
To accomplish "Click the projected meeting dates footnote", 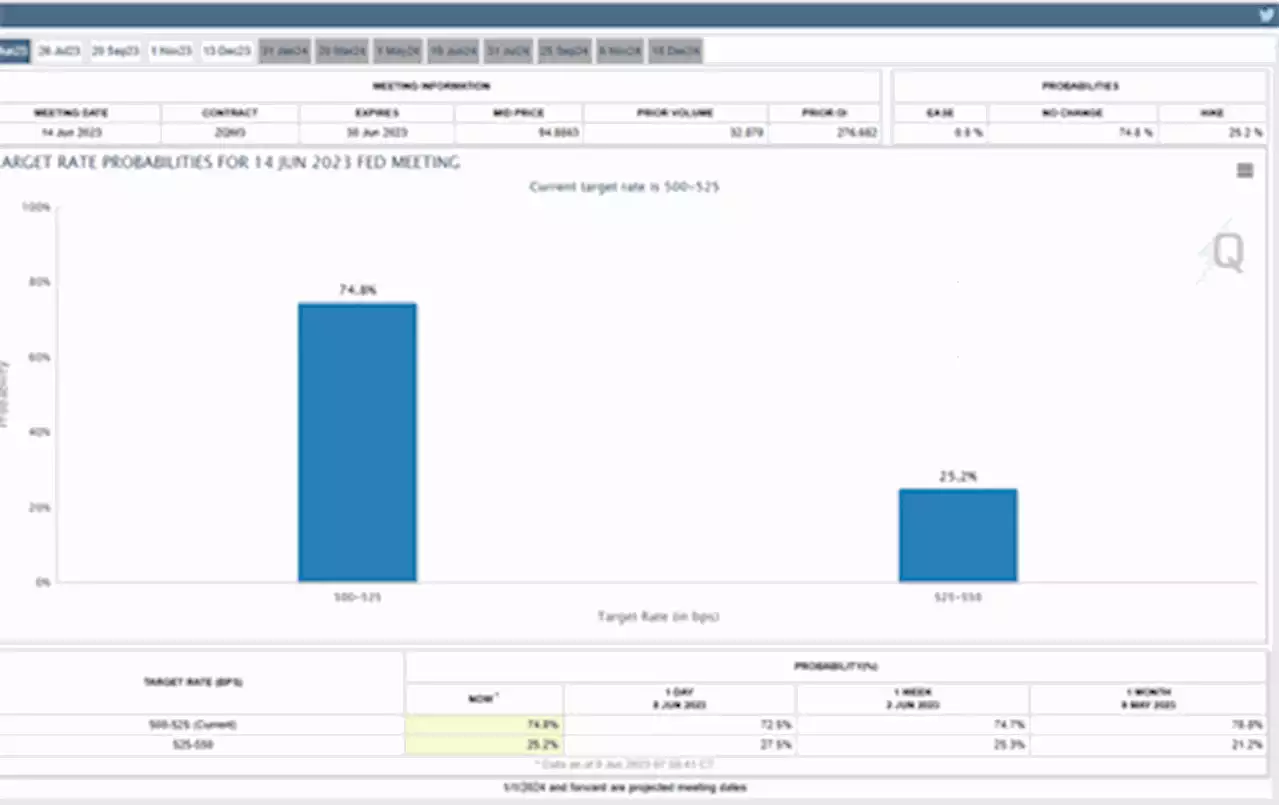I will click(x=624, y=788).
